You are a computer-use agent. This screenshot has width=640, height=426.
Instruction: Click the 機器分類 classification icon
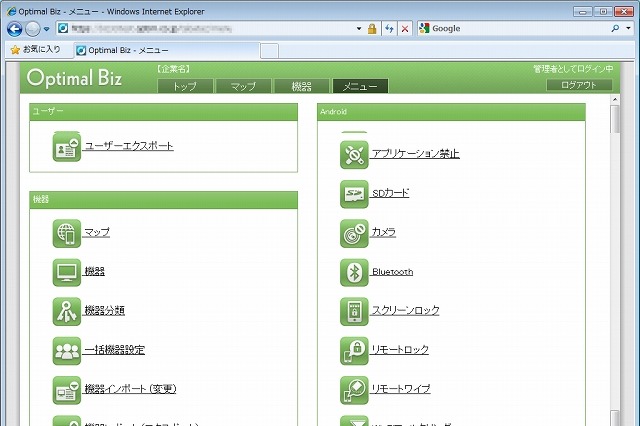(x=67, y=311)
